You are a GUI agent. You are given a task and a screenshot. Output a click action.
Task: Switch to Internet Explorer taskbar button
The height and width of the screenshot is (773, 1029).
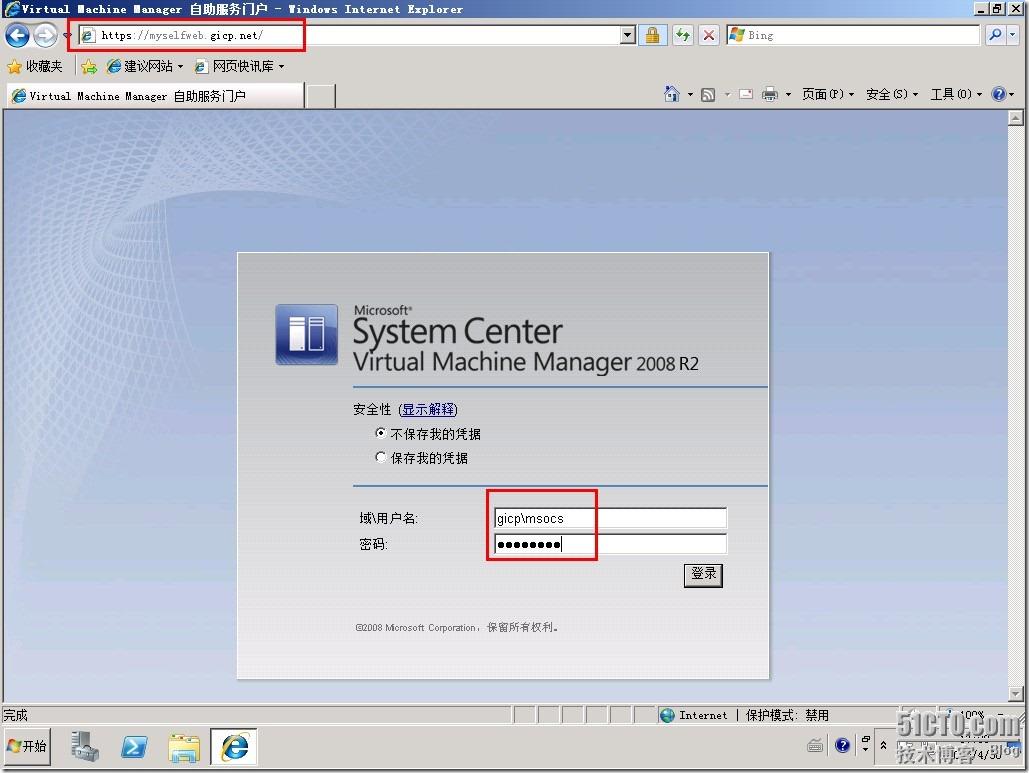pyautogui.click(x=234, y=747)
